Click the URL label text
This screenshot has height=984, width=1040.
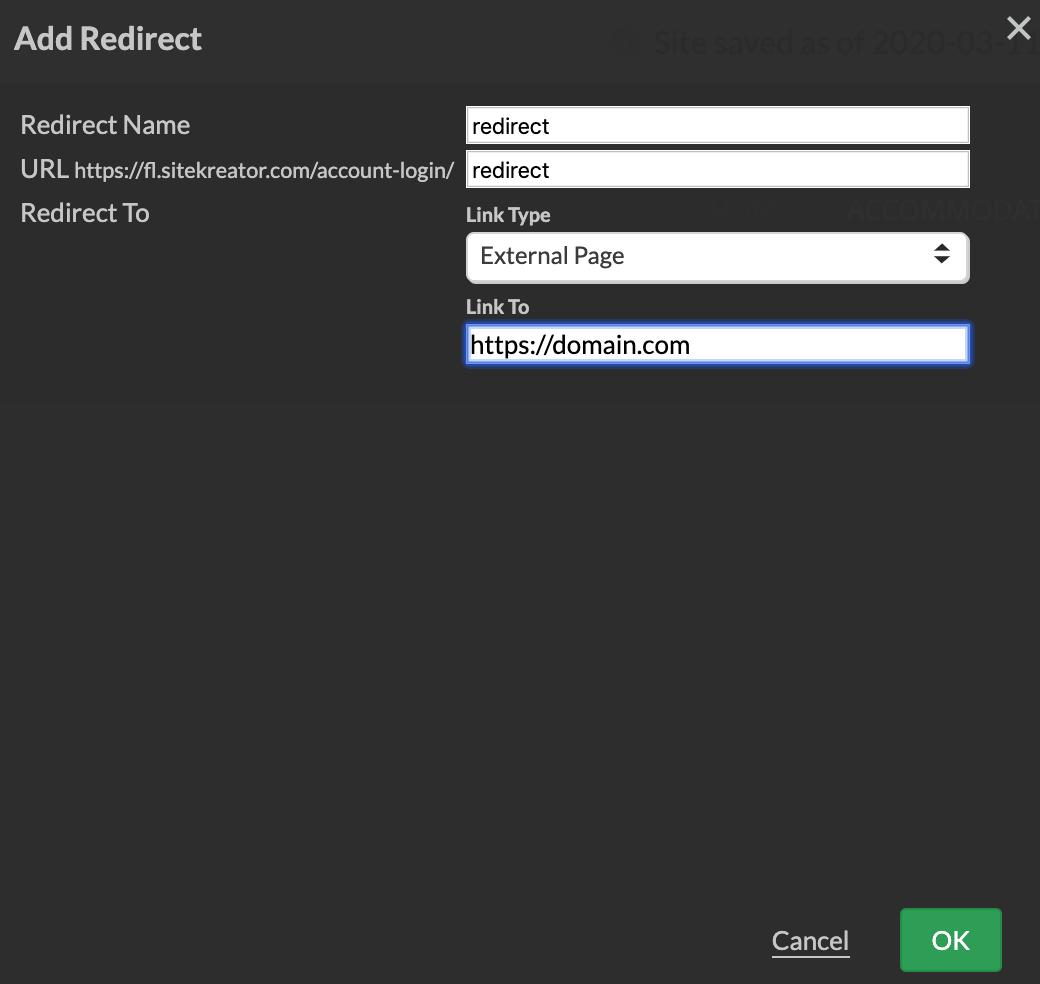44,170
